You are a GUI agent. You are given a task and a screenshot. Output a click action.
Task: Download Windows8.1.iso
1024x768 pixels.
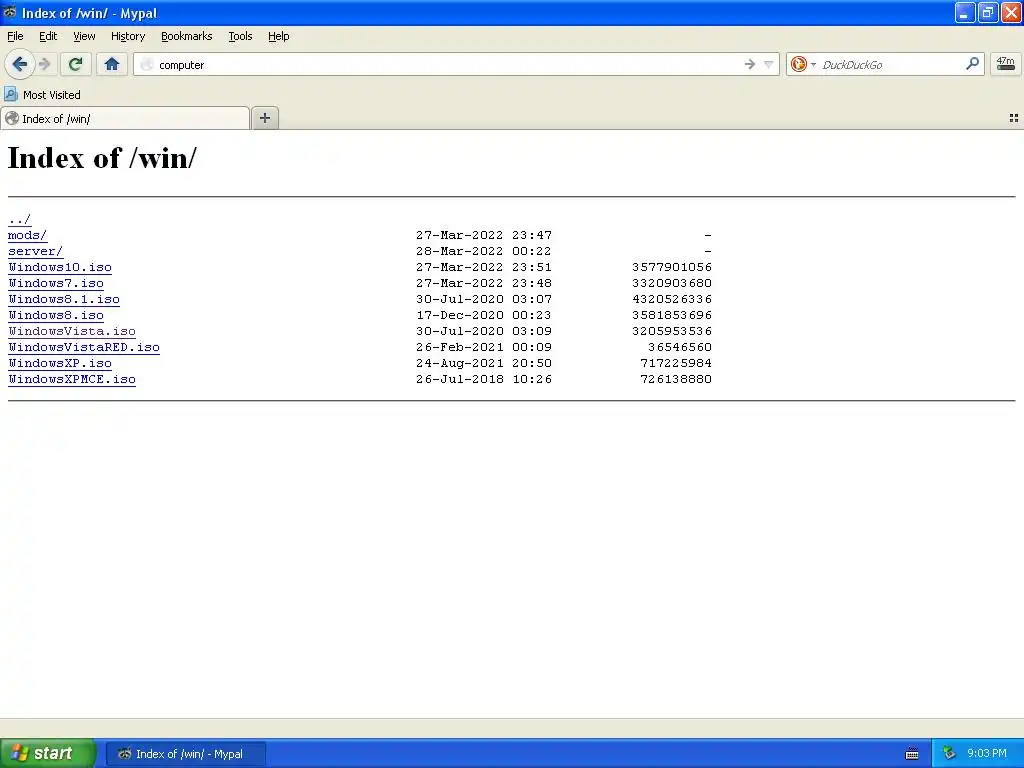pos(64,299)
